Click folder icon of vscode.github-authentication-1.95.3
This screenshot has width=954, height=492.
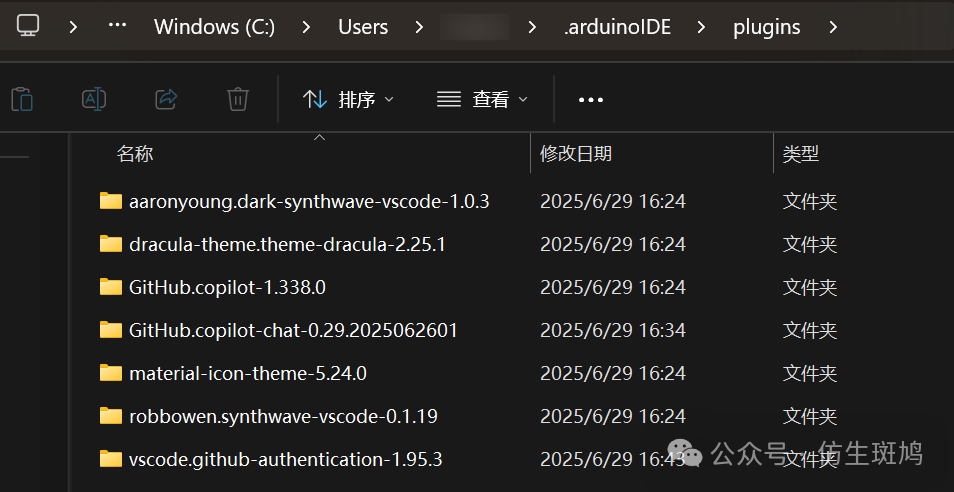click(x=111, y=459)
